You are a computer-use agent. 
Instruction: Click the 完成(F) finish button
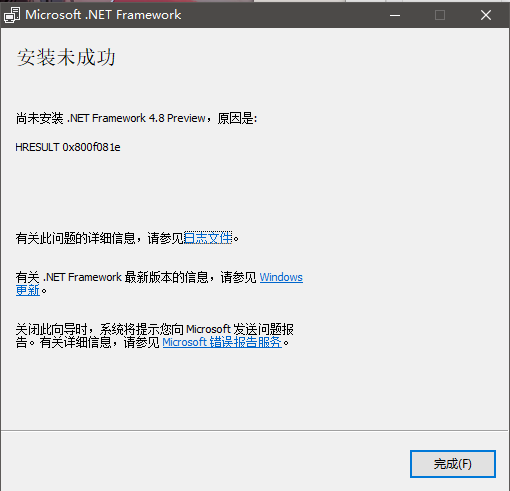[x=453, y=464]
